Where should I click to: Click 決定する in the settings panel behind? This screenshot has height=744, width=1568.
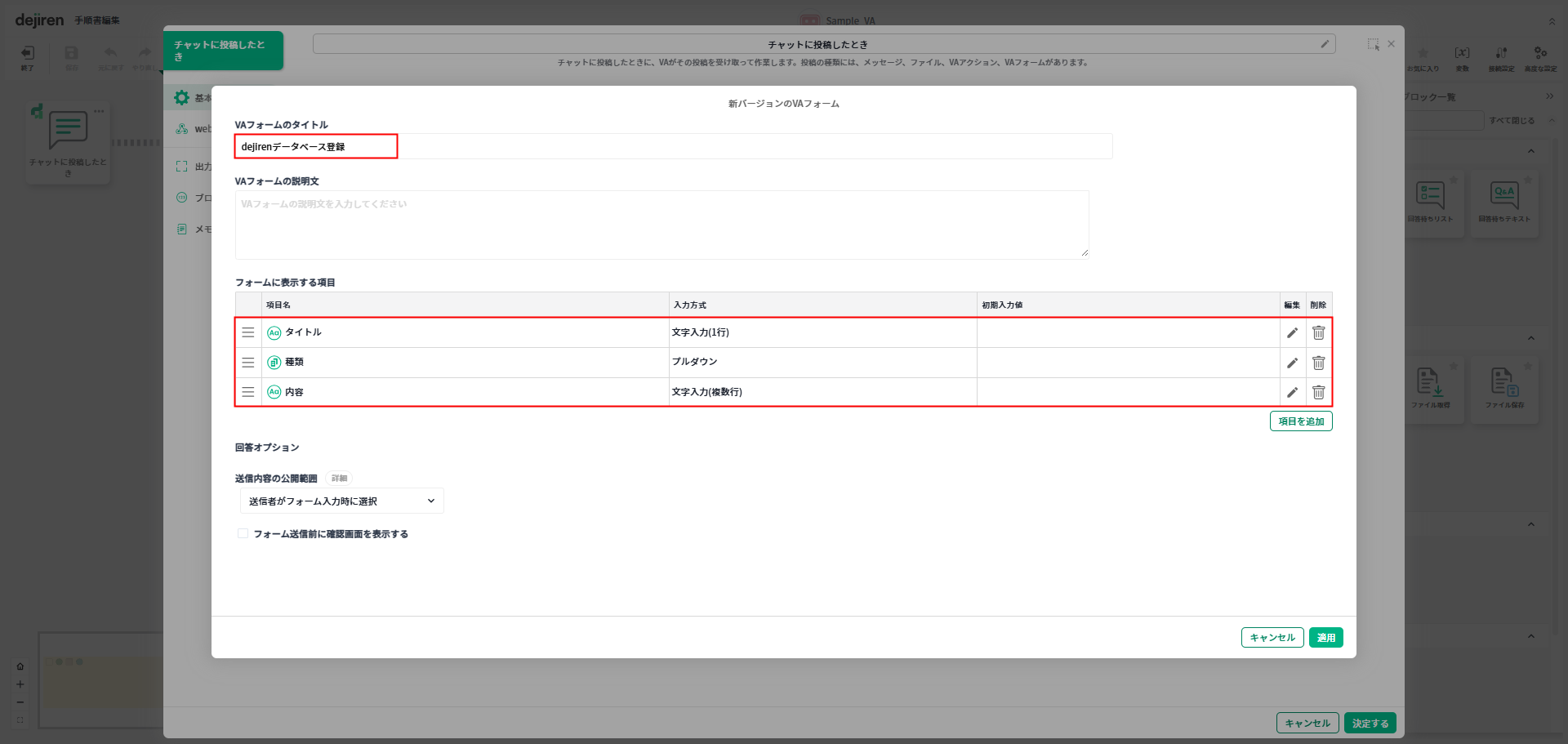(1370, 723)
